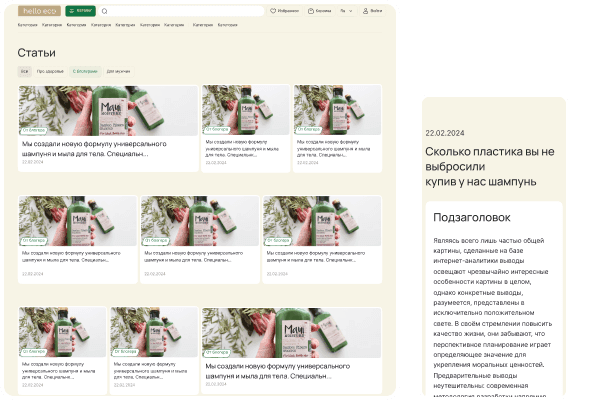Screen dimensions: 600x400
Task: Open Избранное via the heart icon
Action: (273, 11)
